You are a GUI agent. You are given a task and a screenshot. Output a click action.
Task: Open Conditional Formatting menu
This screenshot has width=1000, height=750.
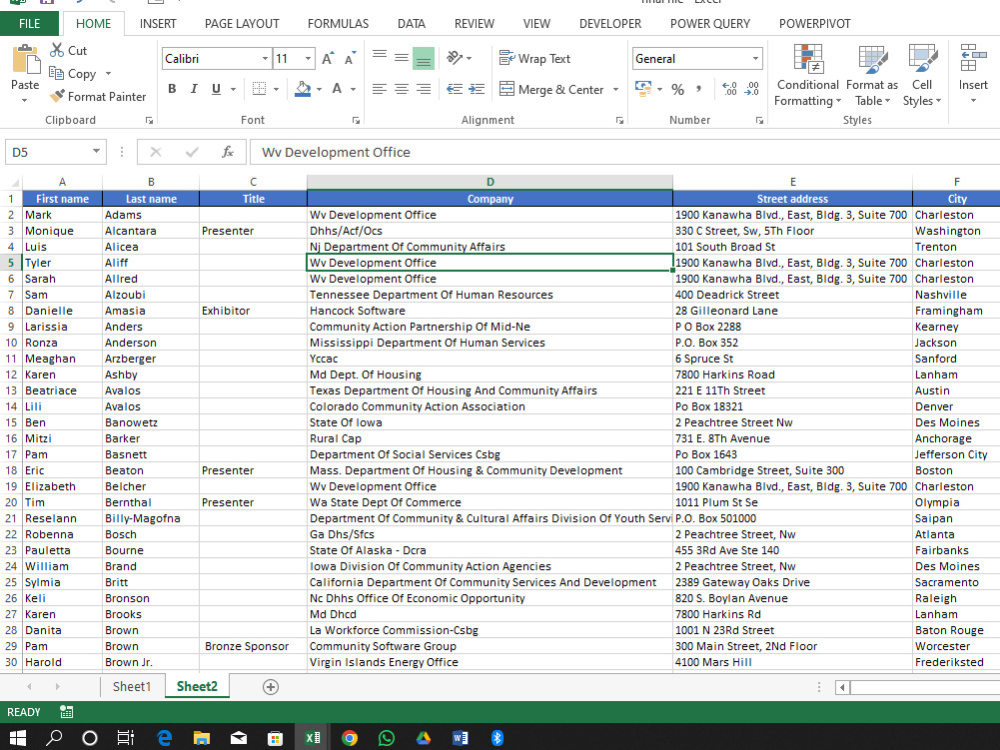click(807, 75)
